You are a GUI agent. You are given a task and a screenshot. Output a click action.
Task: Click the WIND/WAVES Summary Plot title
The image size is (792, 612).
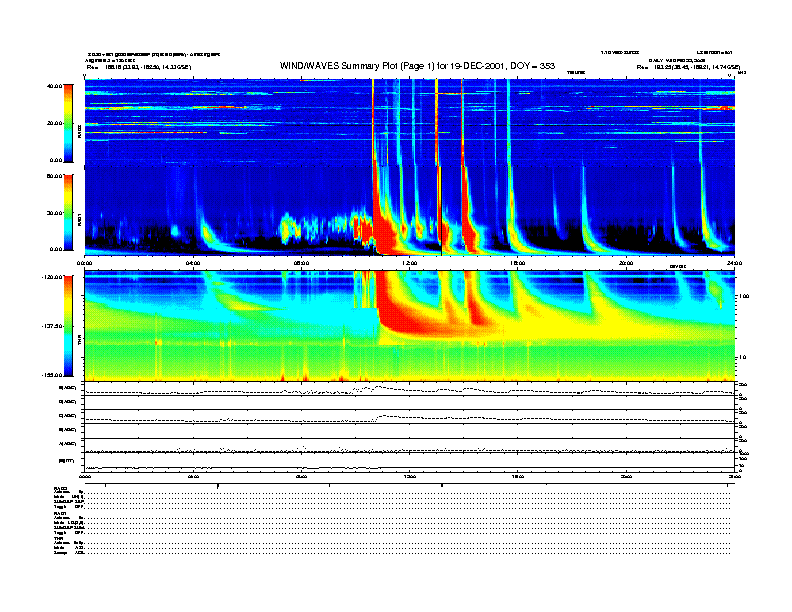coord(417,66)
